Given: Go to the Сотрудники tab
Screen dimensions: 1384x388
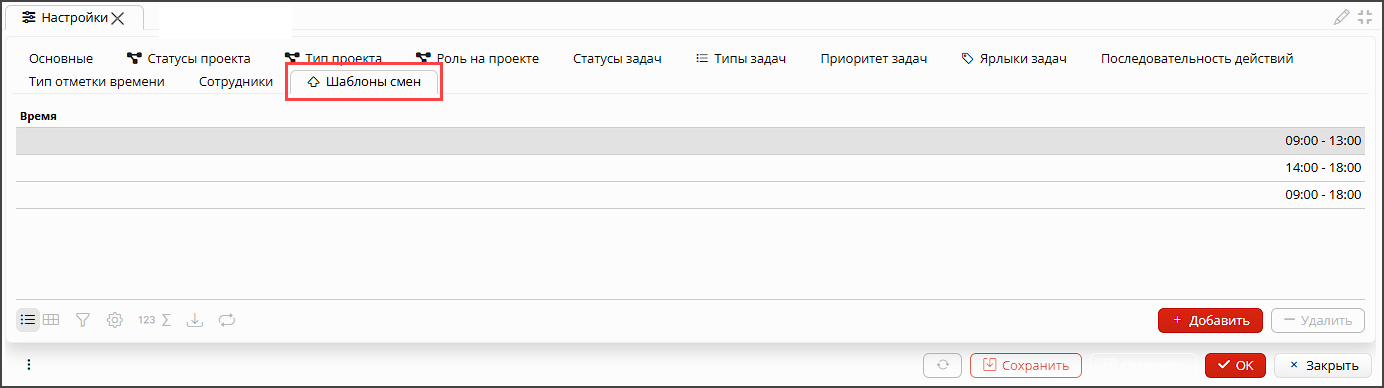Looking at the screenshot, I should (236, 82).
